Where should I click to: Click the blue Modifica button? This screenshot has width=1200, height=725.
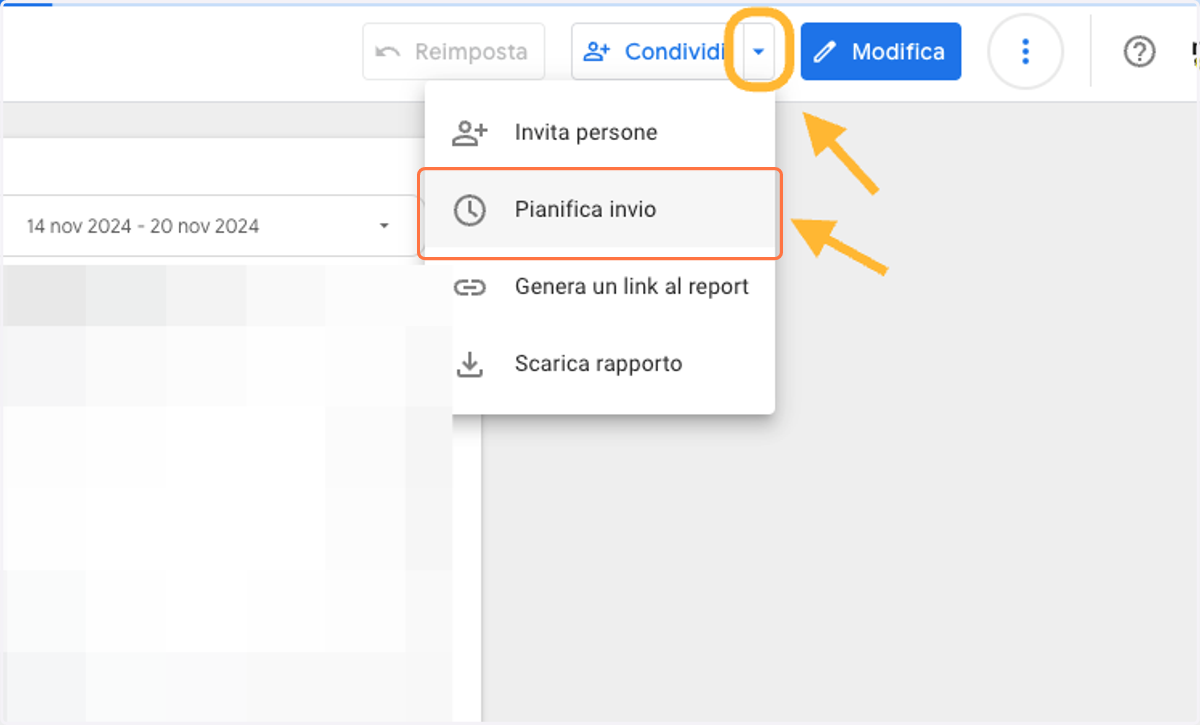click(880, 52)
